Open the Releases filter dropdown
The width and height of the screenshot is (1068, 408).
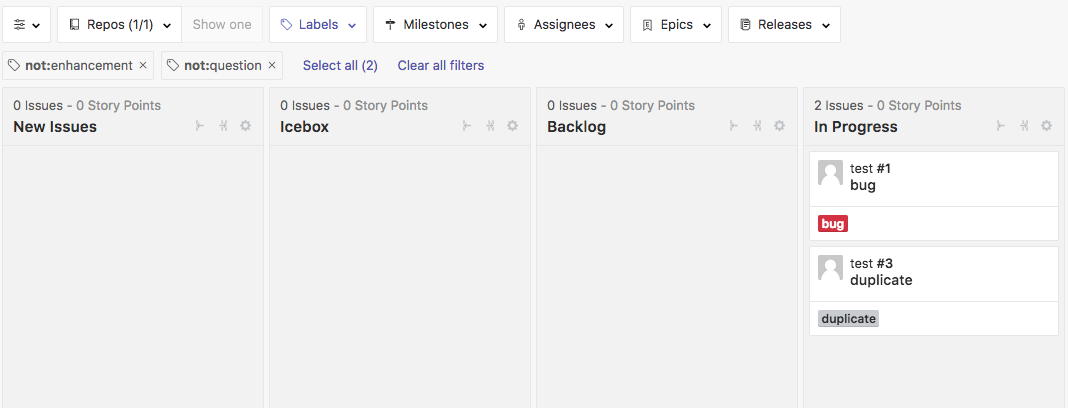(x=784, y=25)
